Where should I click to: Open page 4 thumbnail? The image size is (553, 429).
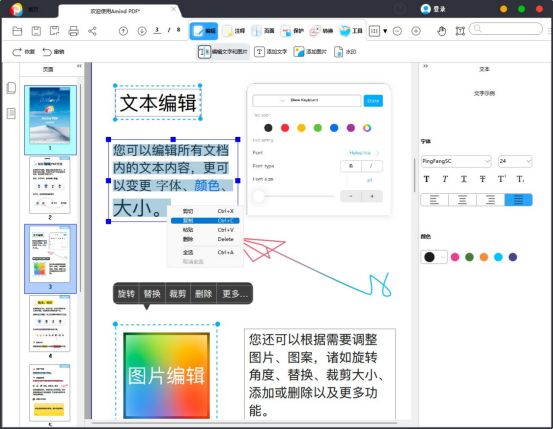click(50, 324)
